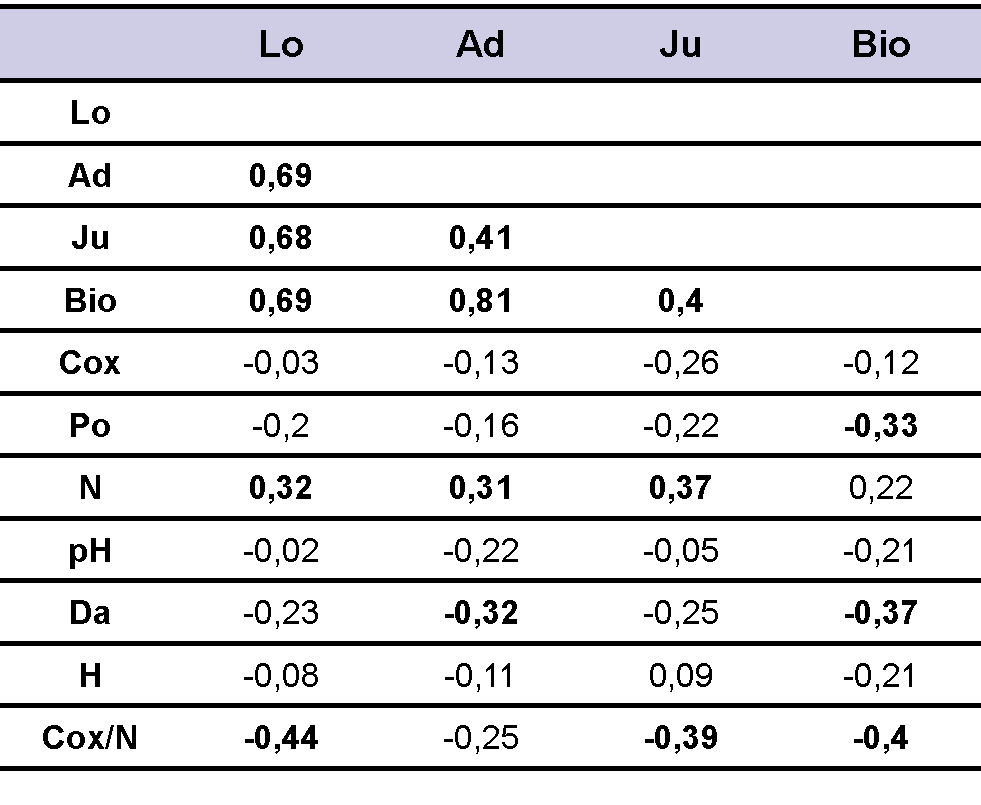The image size is (981, 805).
Task: Select the -0,33 value in Po row
Action: point(881,425)
